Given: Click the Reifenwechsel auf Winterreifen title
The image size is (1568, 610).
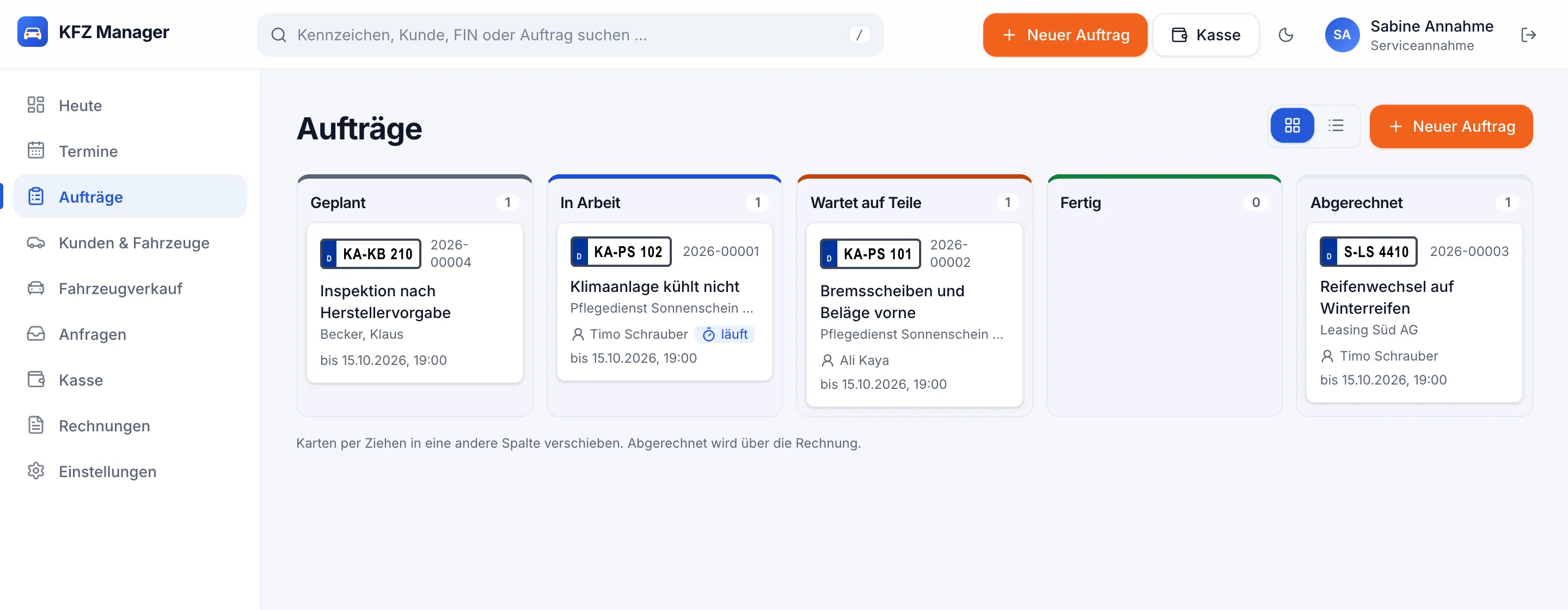Looking at the screenshot, I should [1386, 297].
